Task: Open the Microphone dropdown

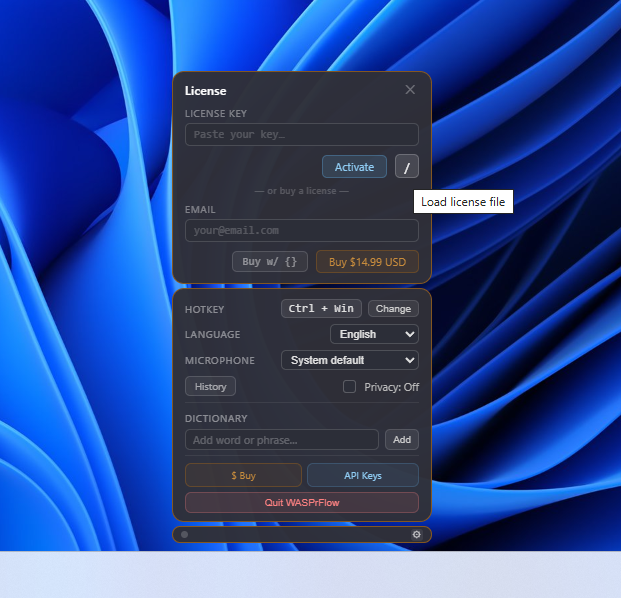Action: pos(350,360)
